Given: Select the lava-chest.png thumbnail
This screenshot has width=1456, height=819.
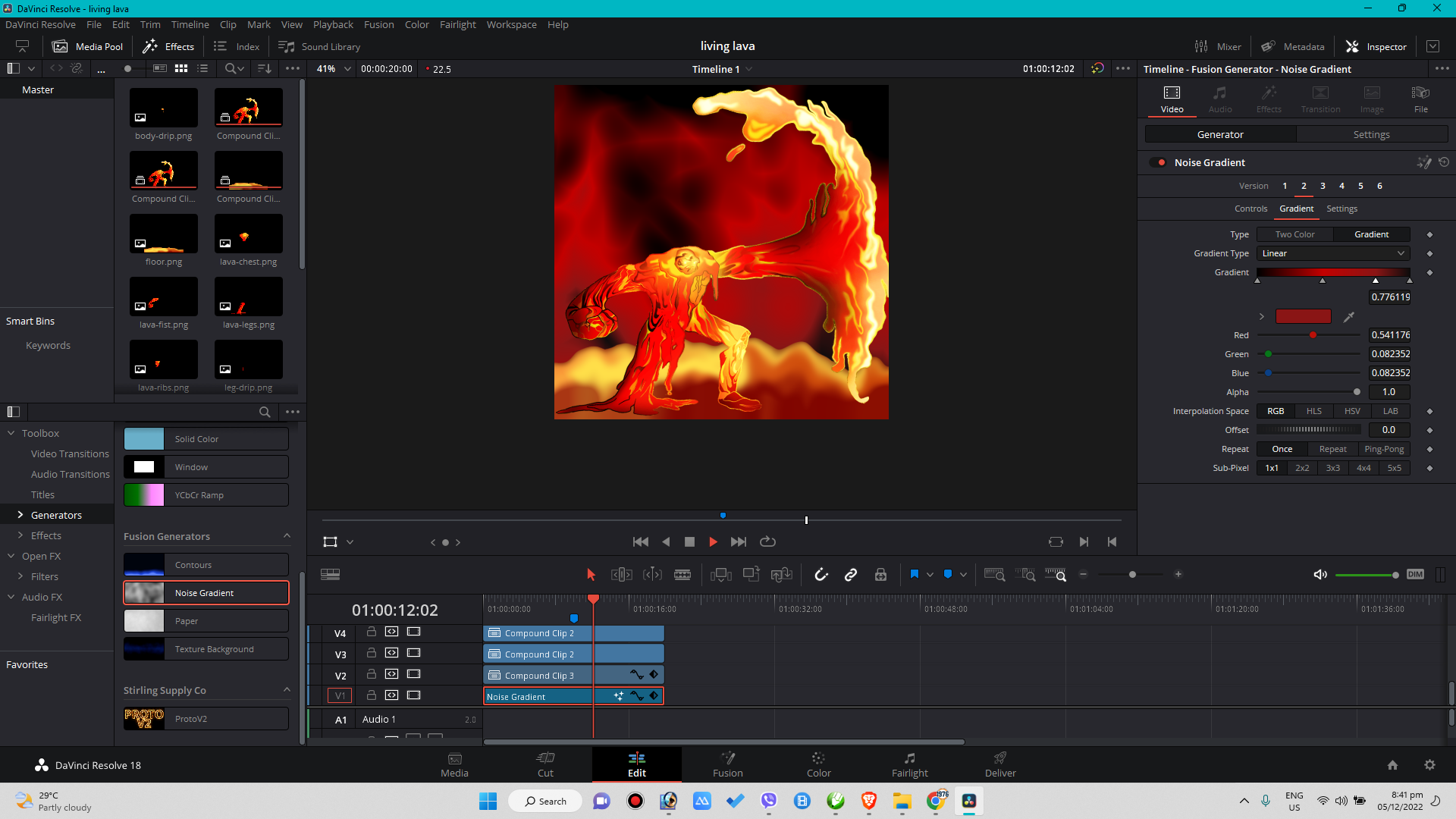Looking at the screenshot, I should pos(248,234).
